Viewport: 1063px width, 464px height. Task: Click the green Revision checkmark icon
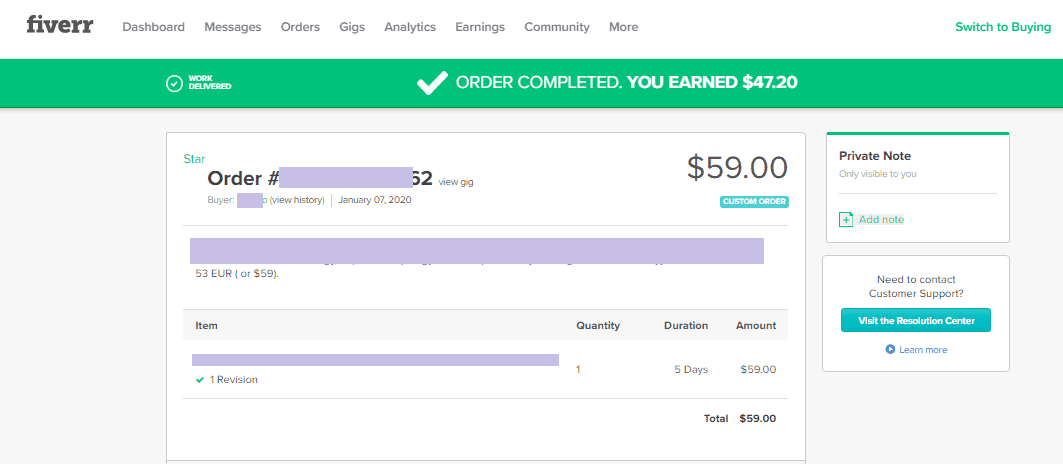click(x=200, y=380)
